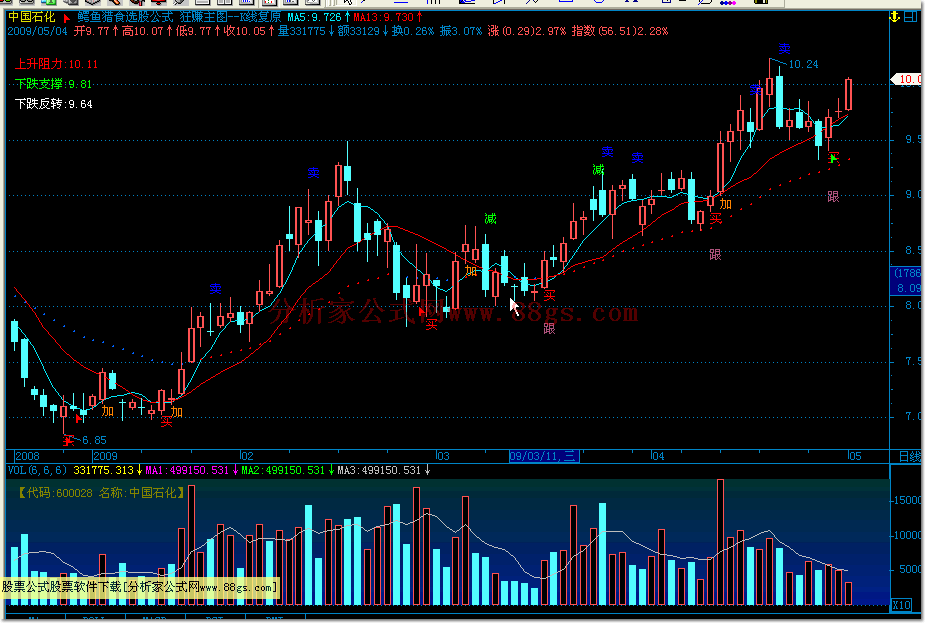Click the indicator title 鳄鱼猎食选股公式
The height and width of the screenshot is (625, 928).
tap(125, 17)
